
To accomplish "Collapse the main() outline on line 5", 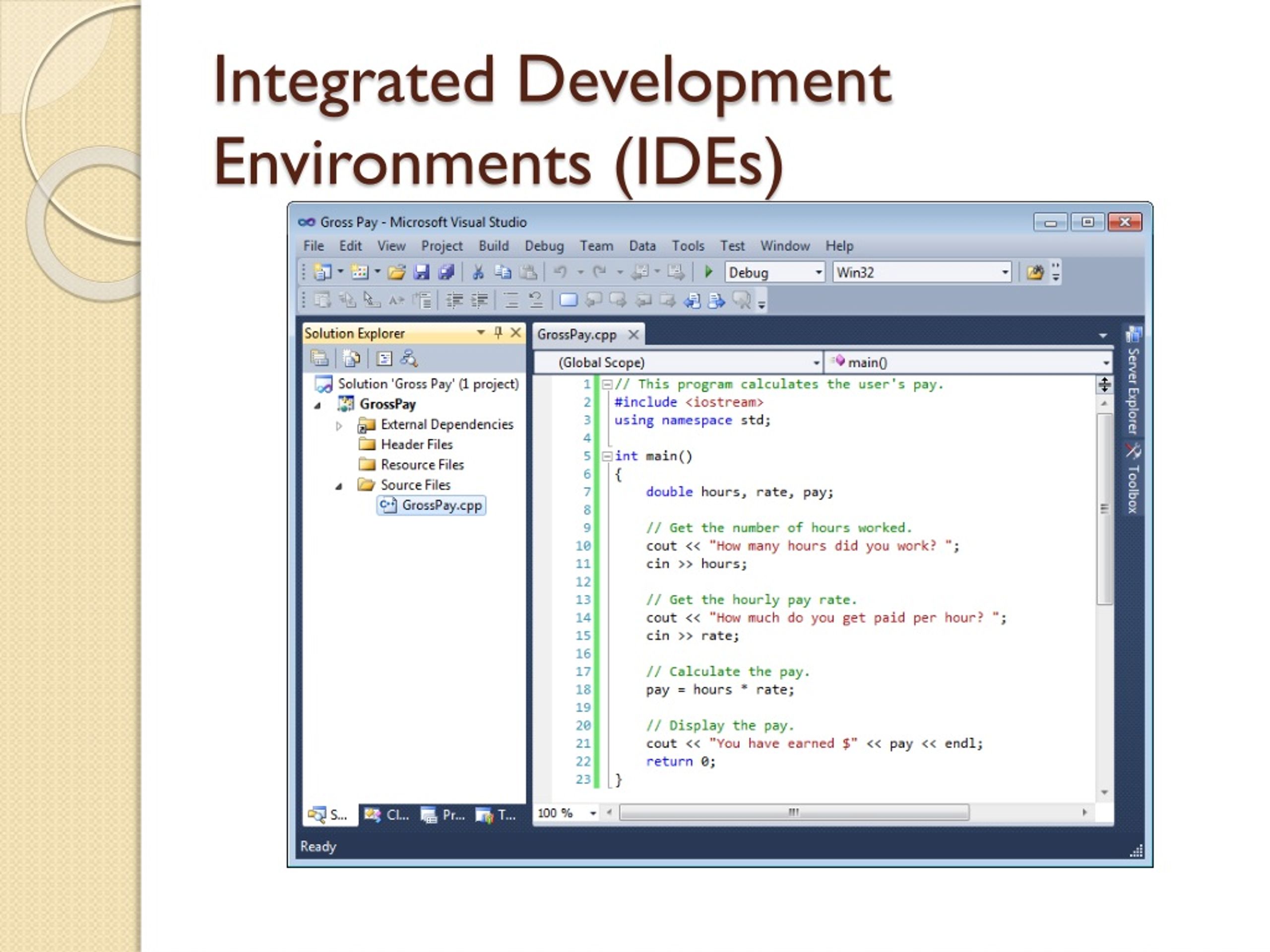I will [607, 456].
